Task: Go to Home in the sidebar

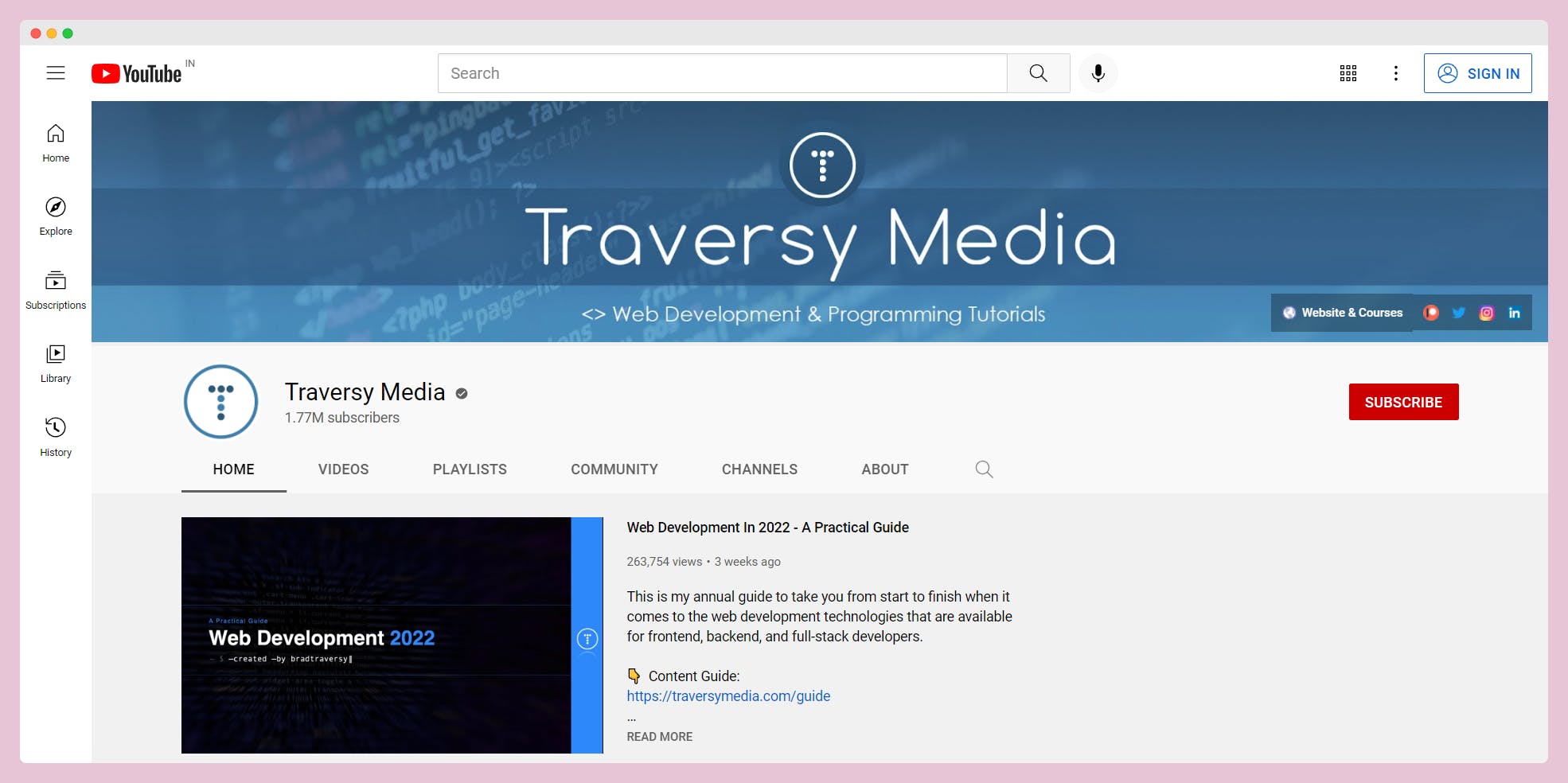Action: (56, 143)
